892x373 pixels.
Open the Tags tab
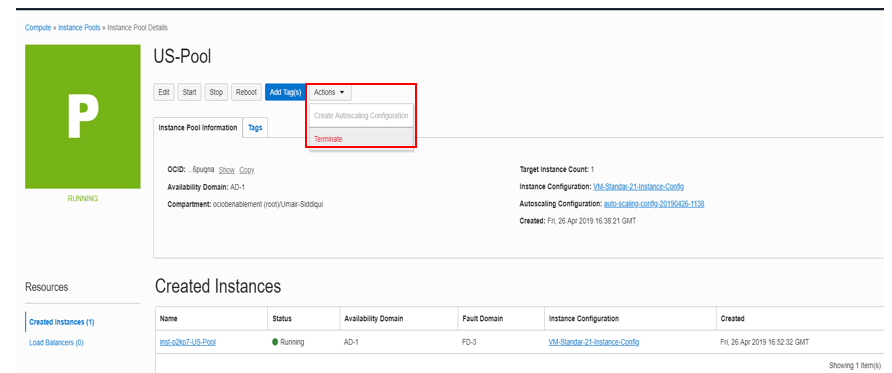click(255, 128)
